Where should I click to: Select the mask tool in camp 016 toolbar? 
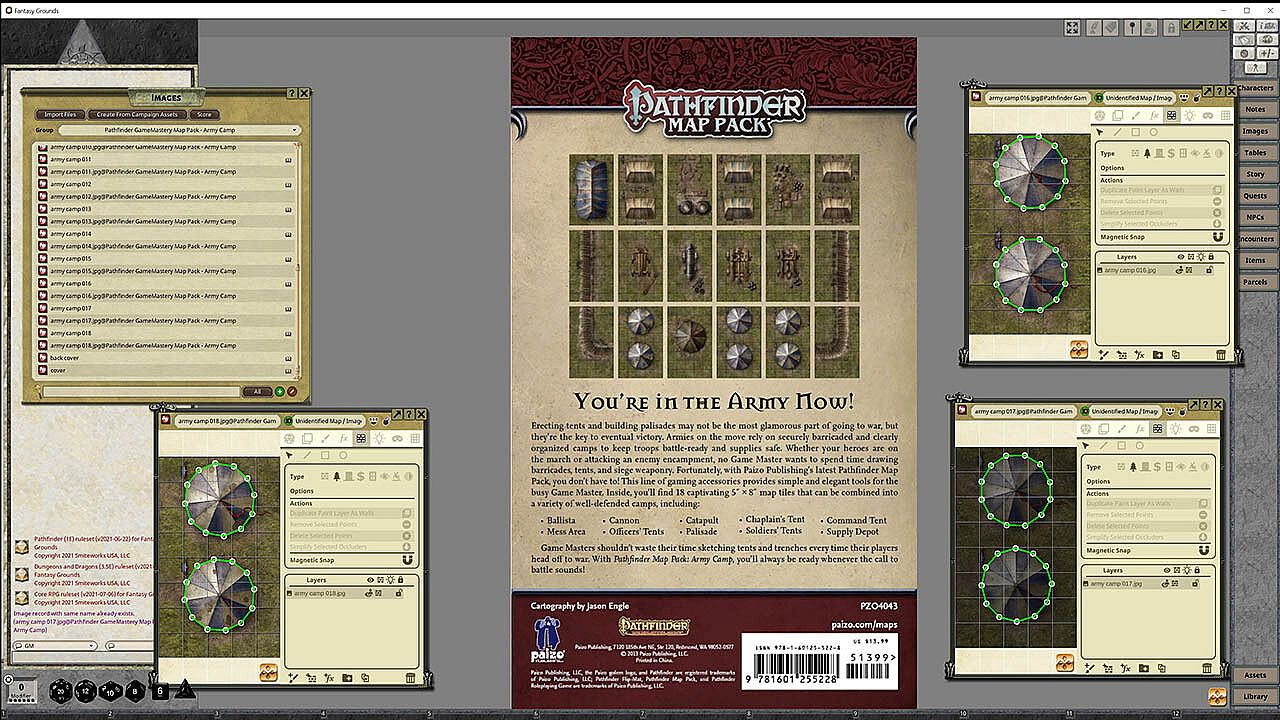(1207, 116)
